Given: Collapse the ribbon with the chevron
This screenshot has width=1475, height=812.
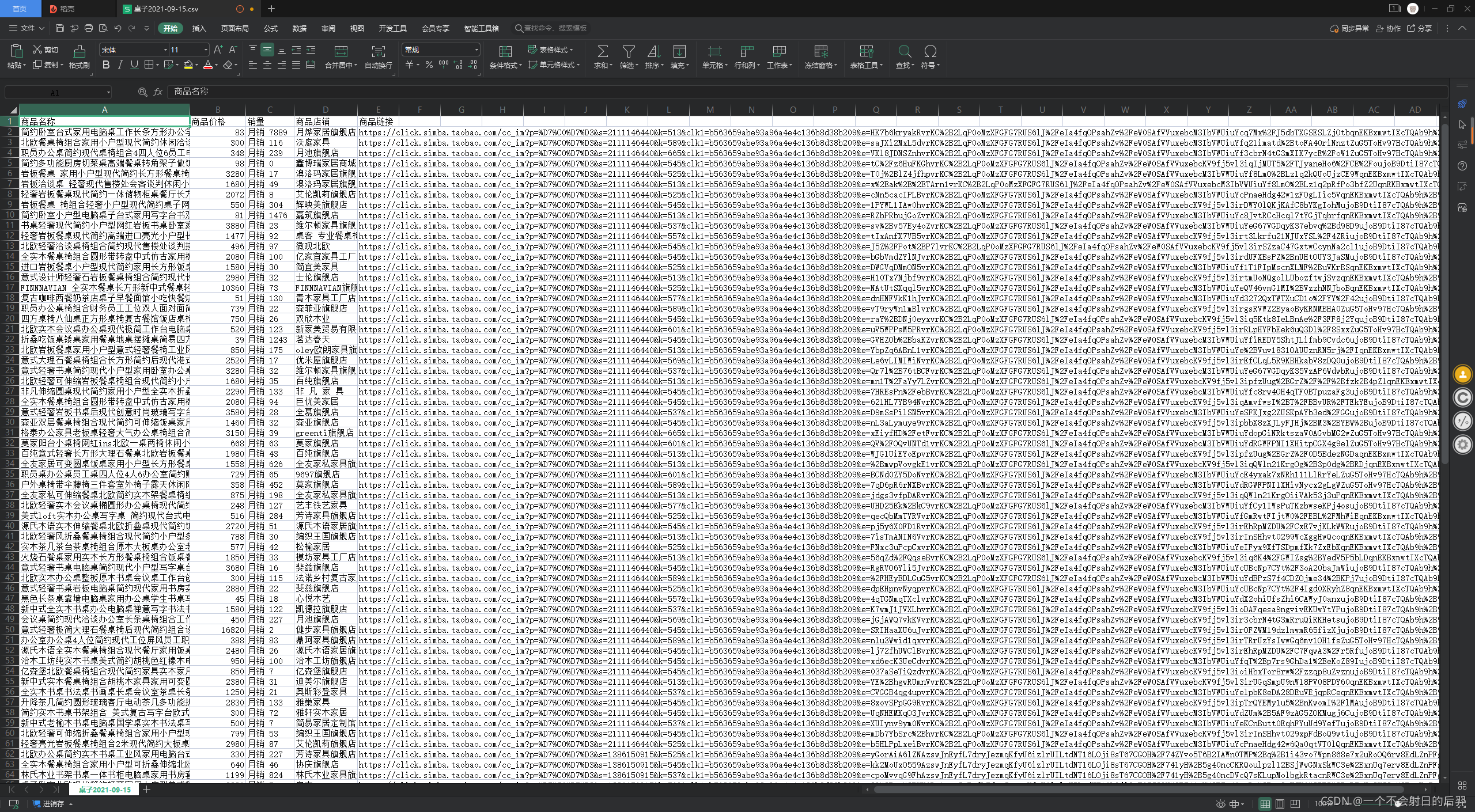Looking at the screenshot, I should 1462,28.
